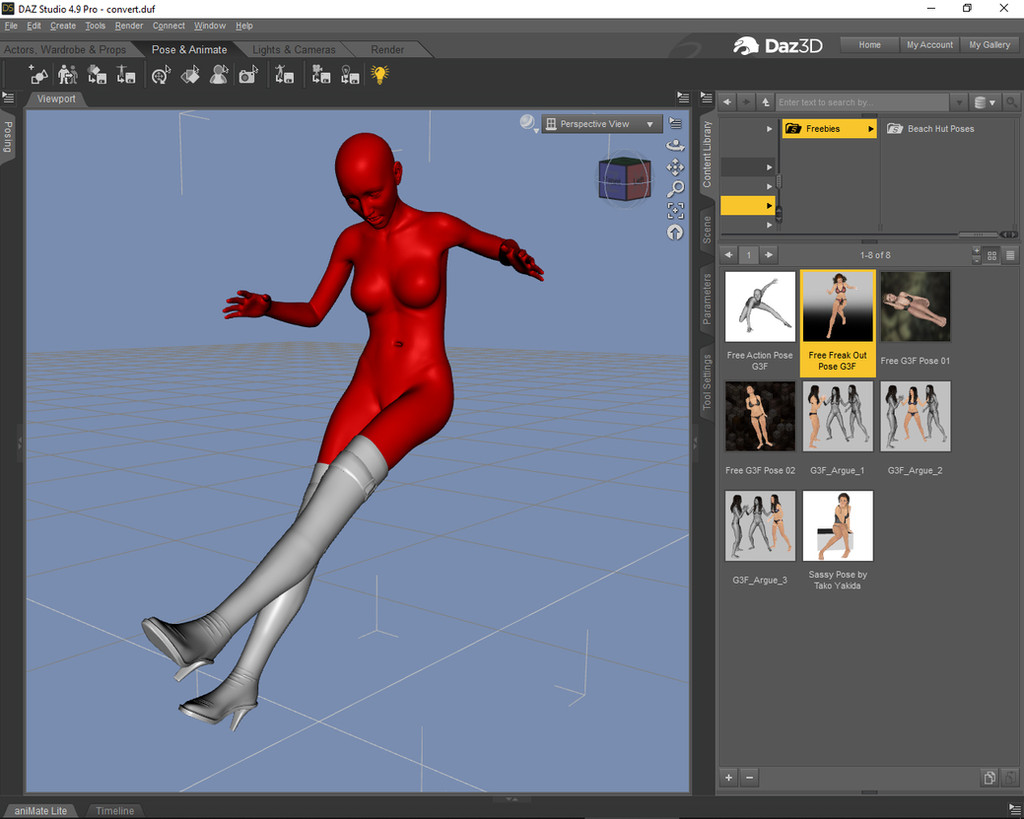
Task: Click the draw style sphere in viewport
Action: click(528, 123)
